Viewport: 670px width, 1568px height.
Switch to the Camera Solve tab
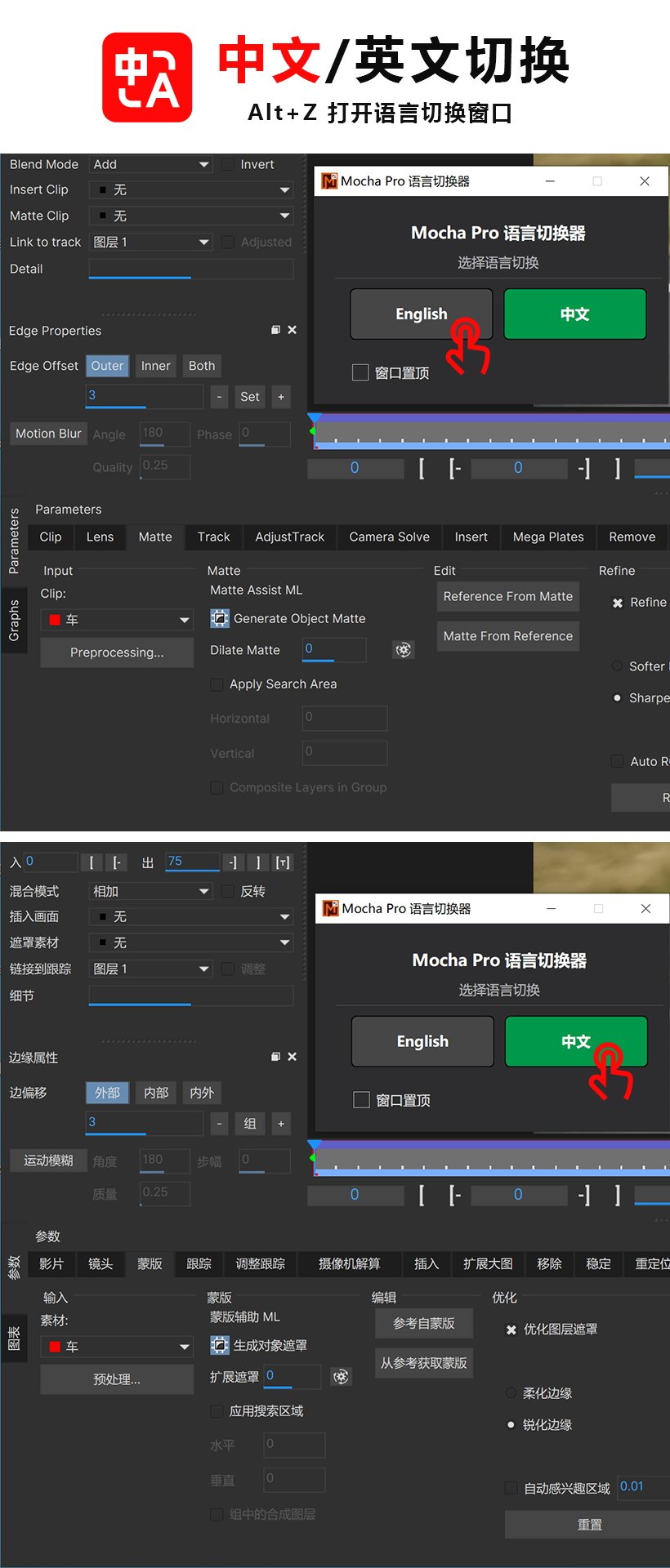click(x=390, y=537)
